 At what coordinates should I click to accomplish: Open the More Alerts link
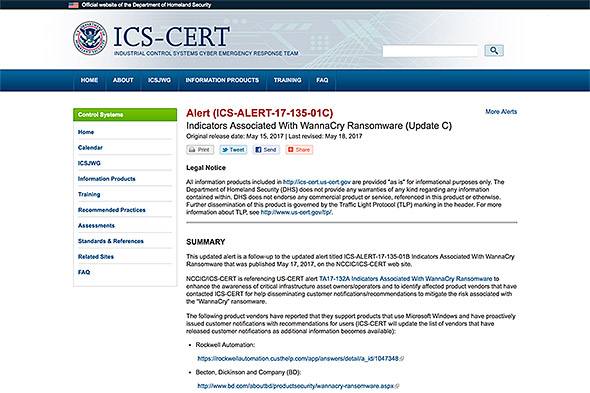click(501, 112)
